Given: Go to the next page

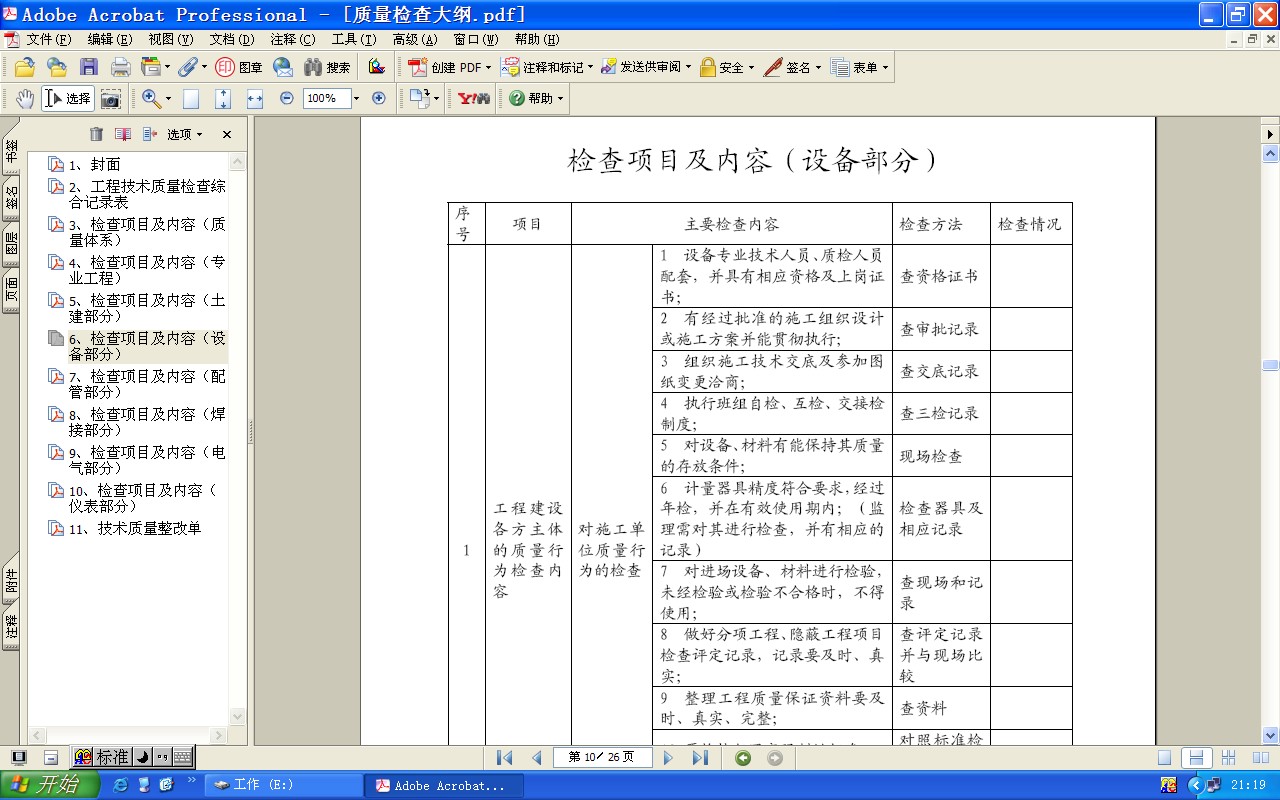Looking at the screenshot, I should click(669, 758).
